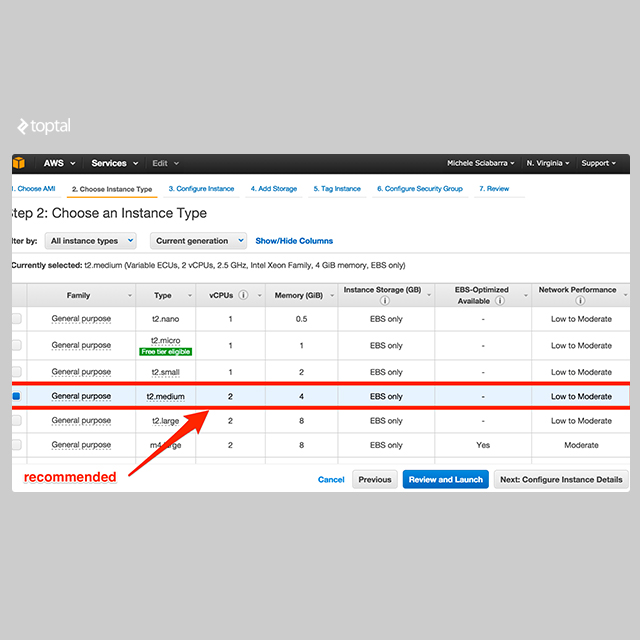This screenshot has height=640, width=640.
Task: Go to the Tag Instance step tab
Action: 337,189
